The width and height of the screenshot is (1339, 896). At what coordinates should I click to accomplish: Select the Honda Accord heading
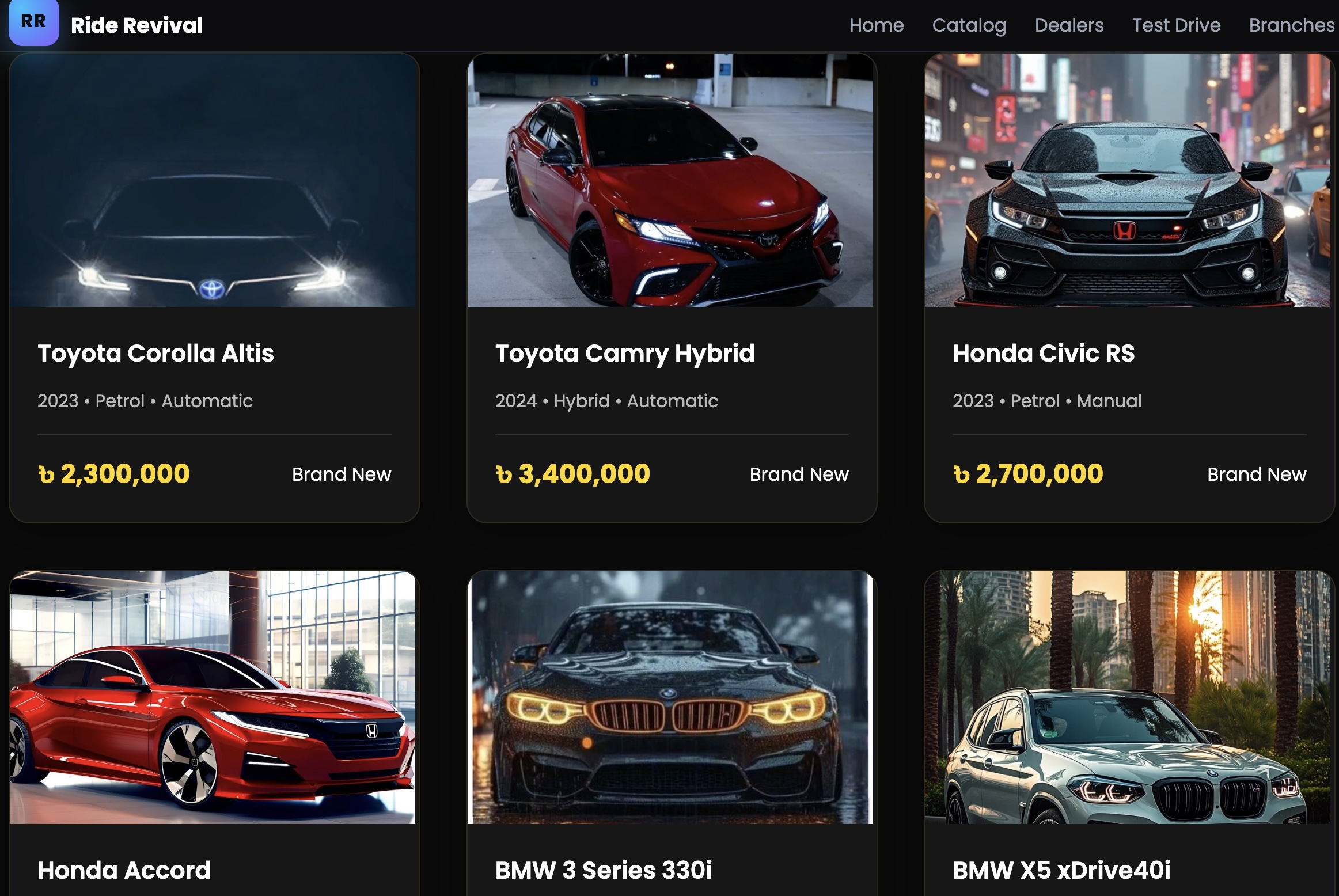[124, 870]
